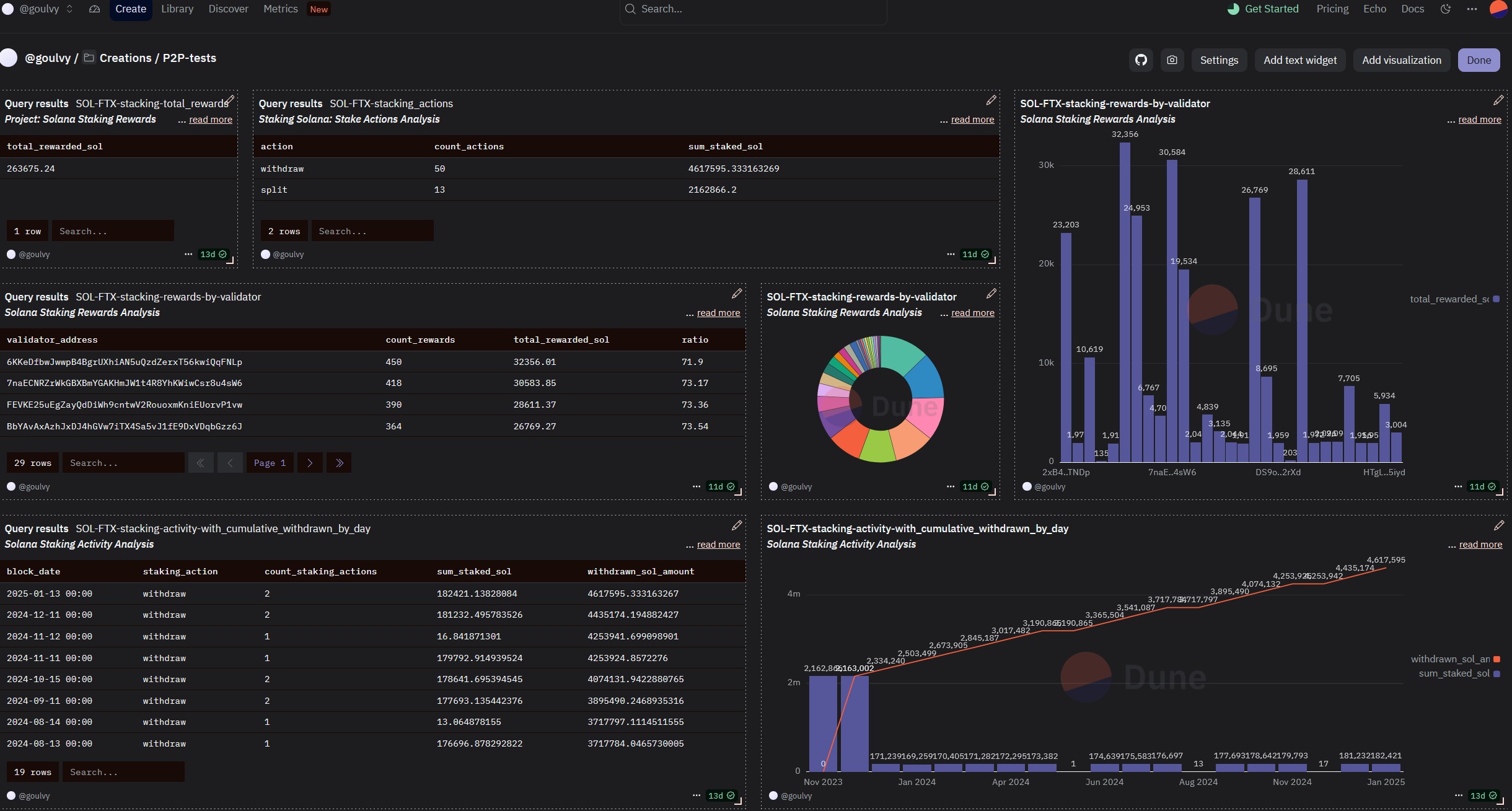
Task: Open options menu on total_rewards widget footer
Action: (x=188, y=254)
